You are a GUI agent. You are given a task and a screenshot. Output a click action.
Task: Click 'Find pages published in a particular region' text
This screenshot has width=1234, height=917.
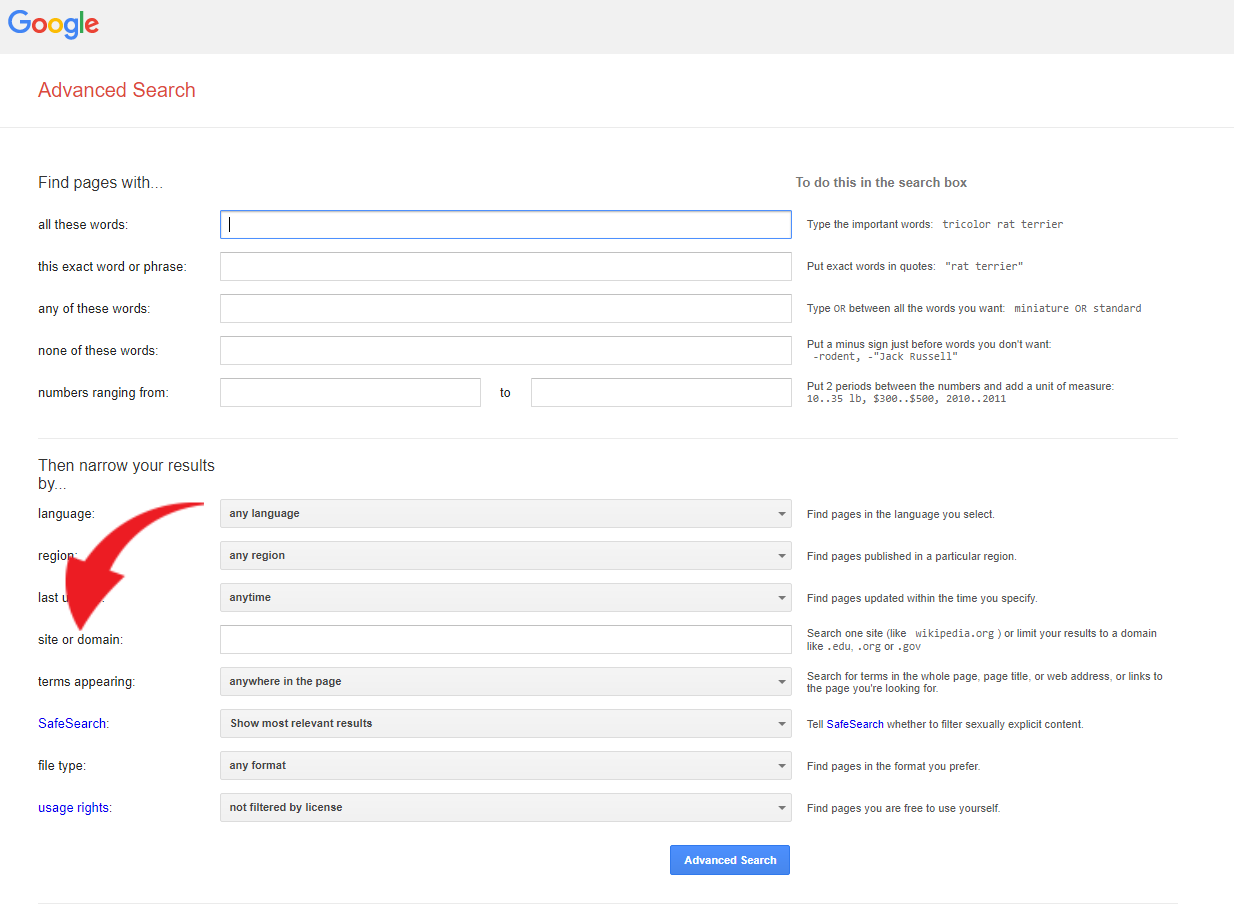tap(912, 556)
